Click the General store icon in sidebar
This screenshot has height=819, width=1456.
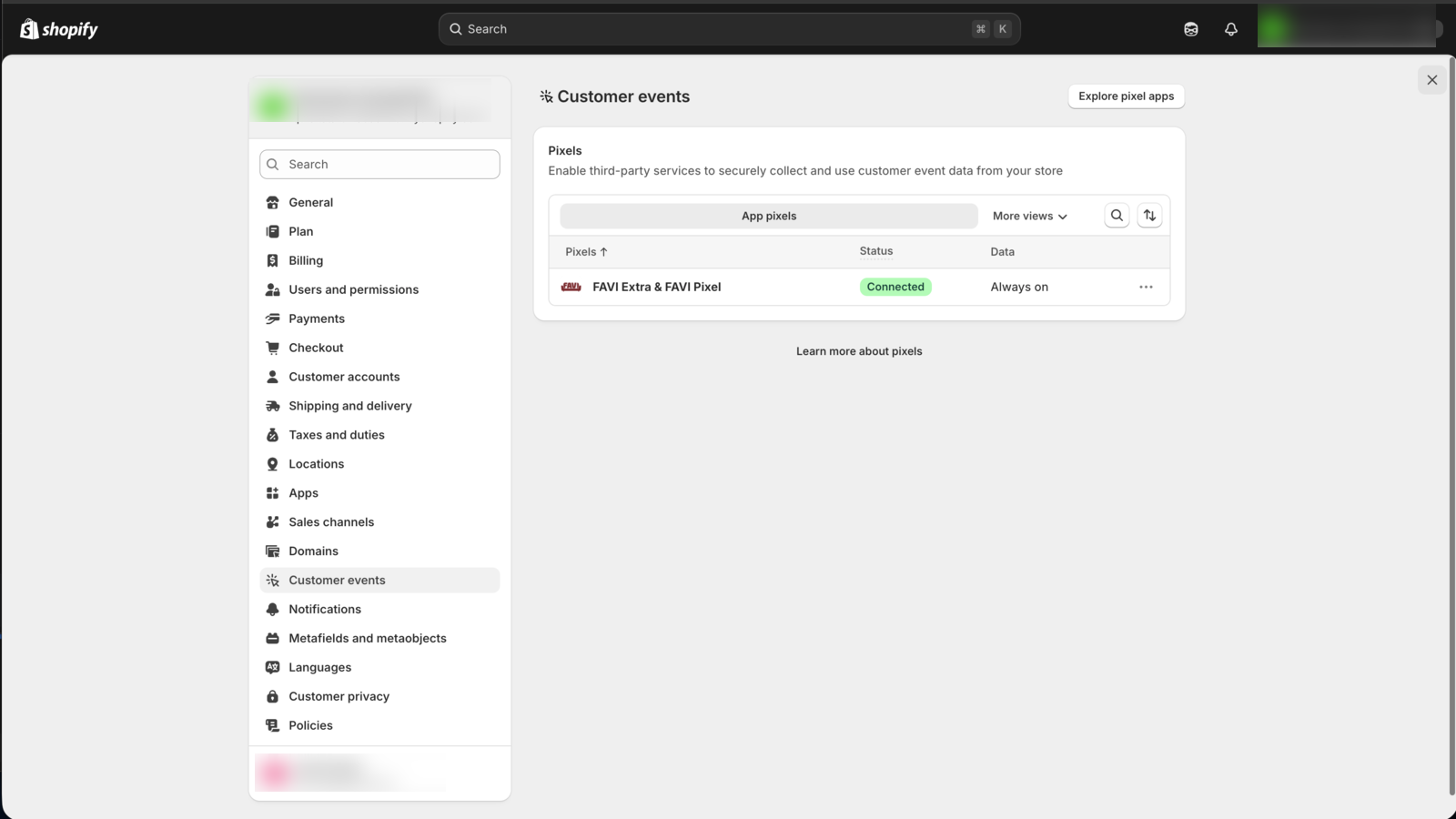click(272, 202)
